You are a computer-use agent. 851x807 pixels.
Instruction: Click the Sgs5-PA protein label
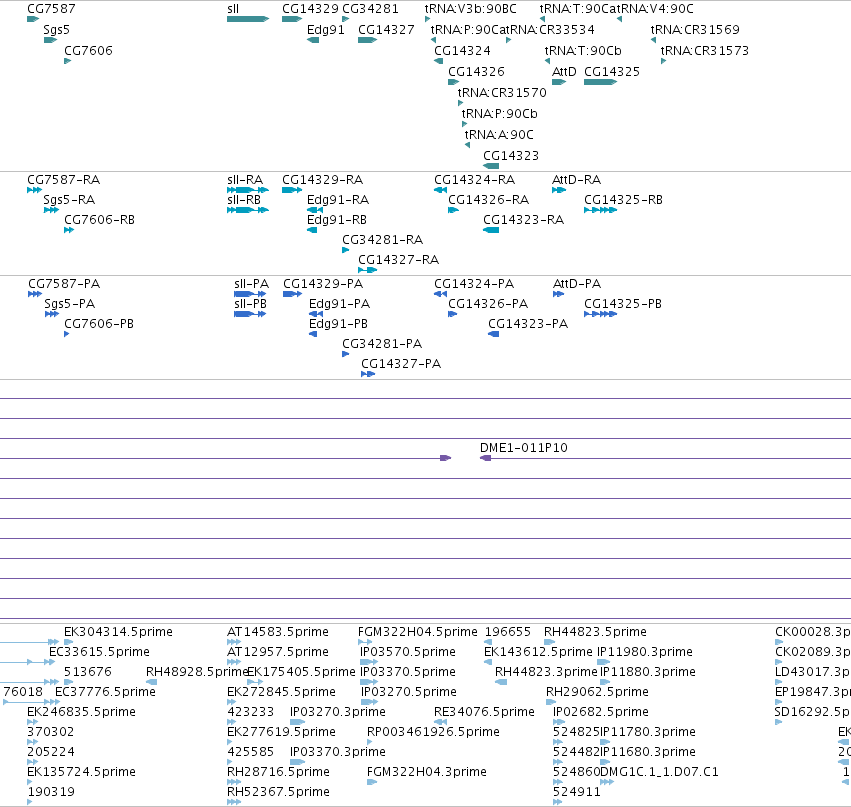coord(69,304)
